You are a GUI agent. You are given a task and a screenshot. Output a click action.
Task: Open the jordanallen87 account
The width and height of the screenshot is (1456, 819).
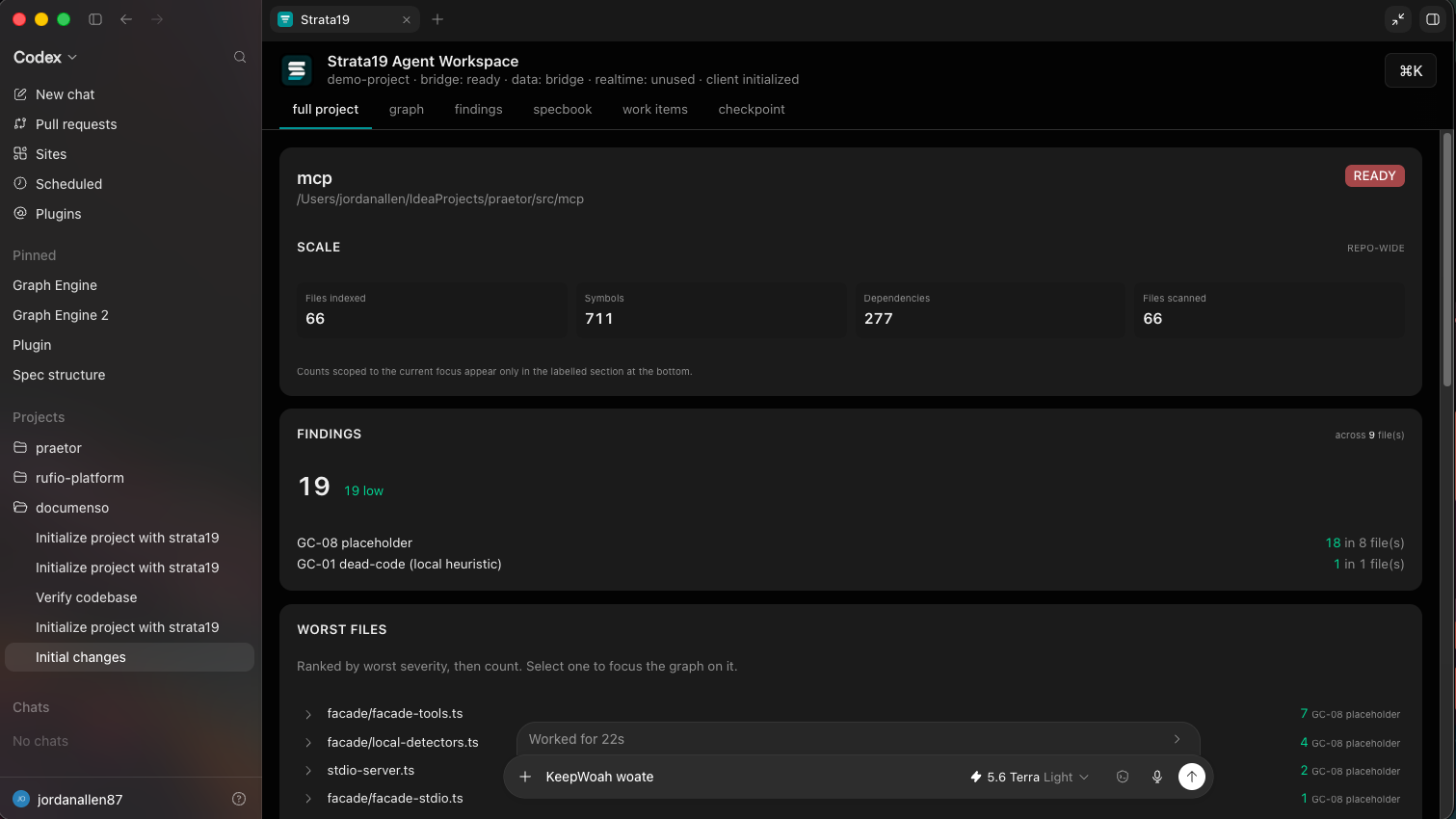(67, 799)
